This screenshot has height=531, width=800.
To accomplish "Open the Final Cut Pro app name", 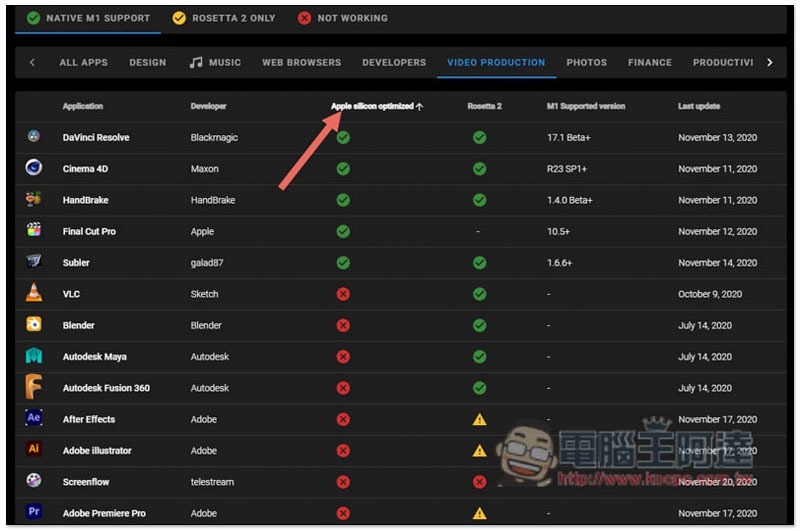I will tap(89, 232).
